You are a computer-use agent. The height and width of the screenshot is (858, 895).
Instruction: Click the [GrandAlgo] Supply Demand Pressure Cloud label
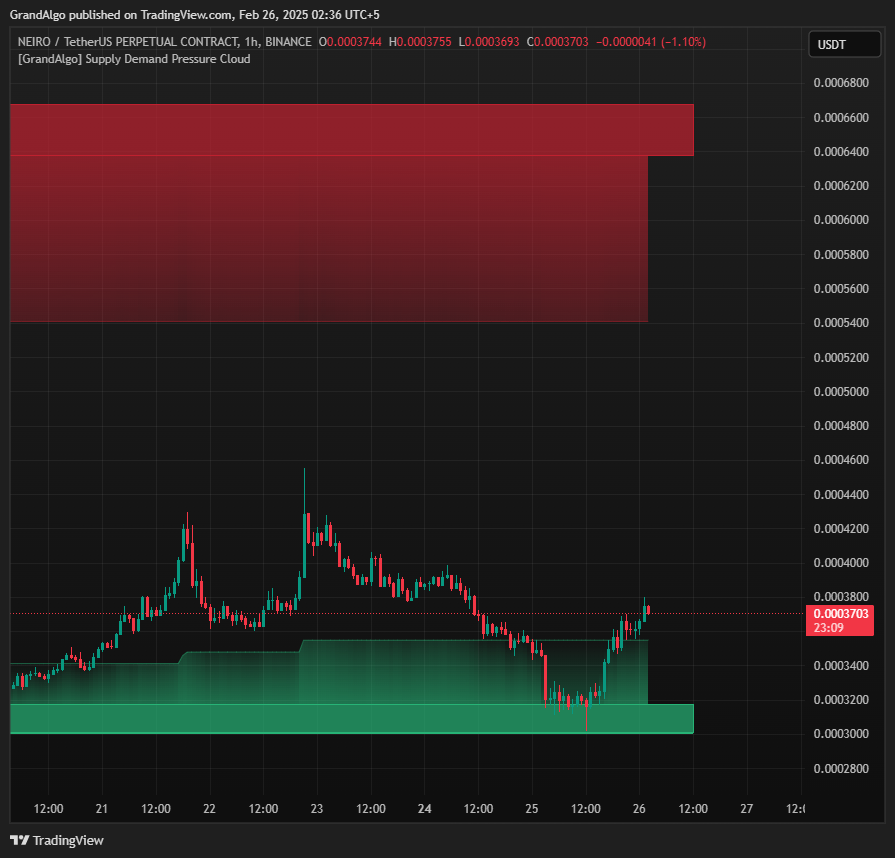point(134,59)
